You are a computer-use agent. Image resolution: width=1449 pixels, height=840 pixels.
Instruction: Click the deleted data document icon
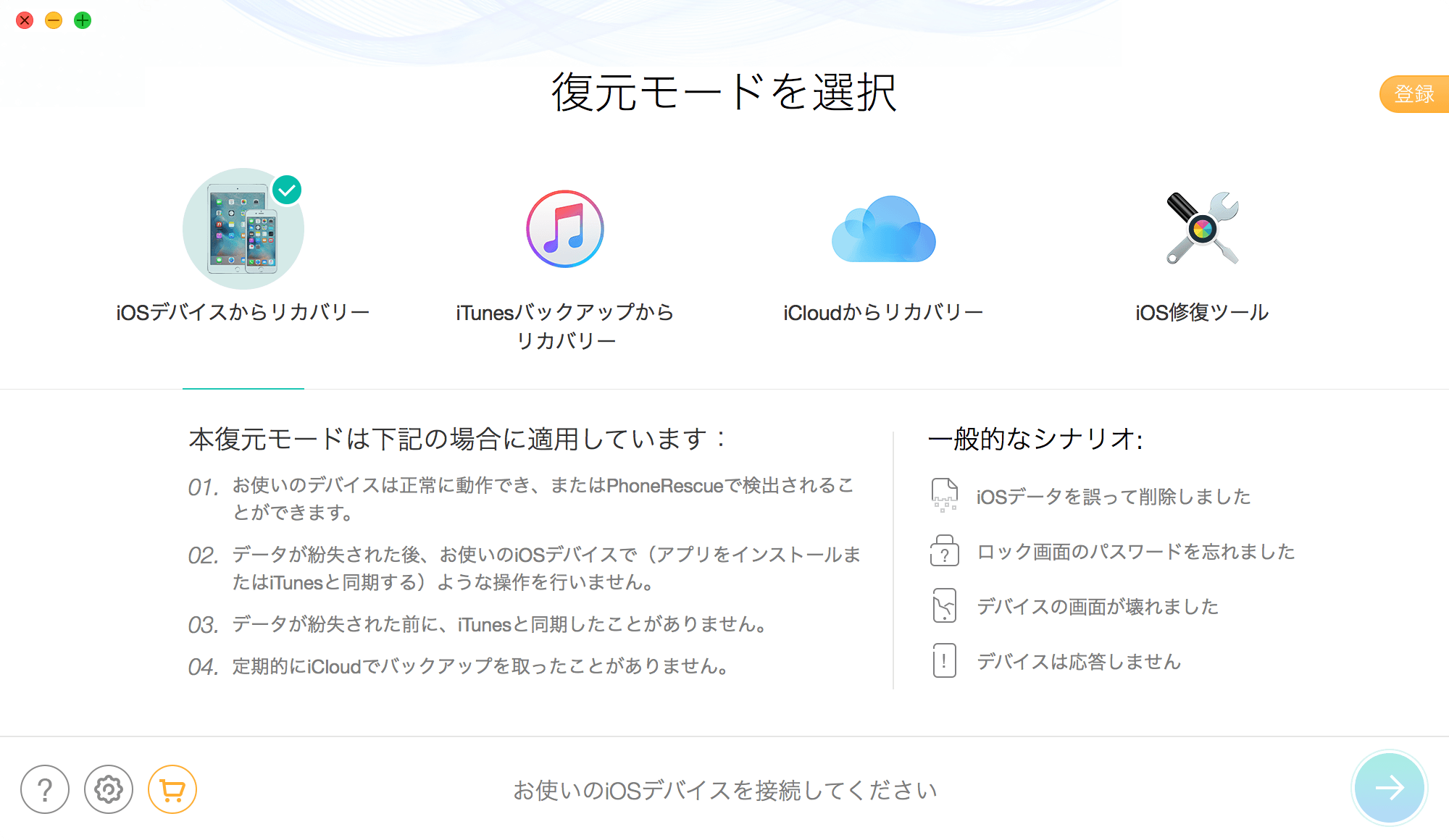(945, 495)
